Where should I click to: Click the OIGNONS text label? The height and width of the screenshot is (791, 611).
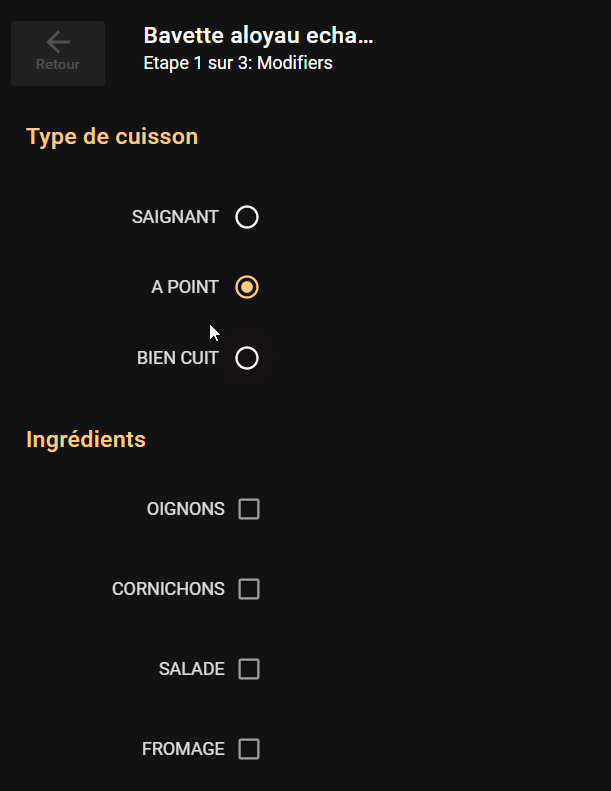click(x=186, y=509)
